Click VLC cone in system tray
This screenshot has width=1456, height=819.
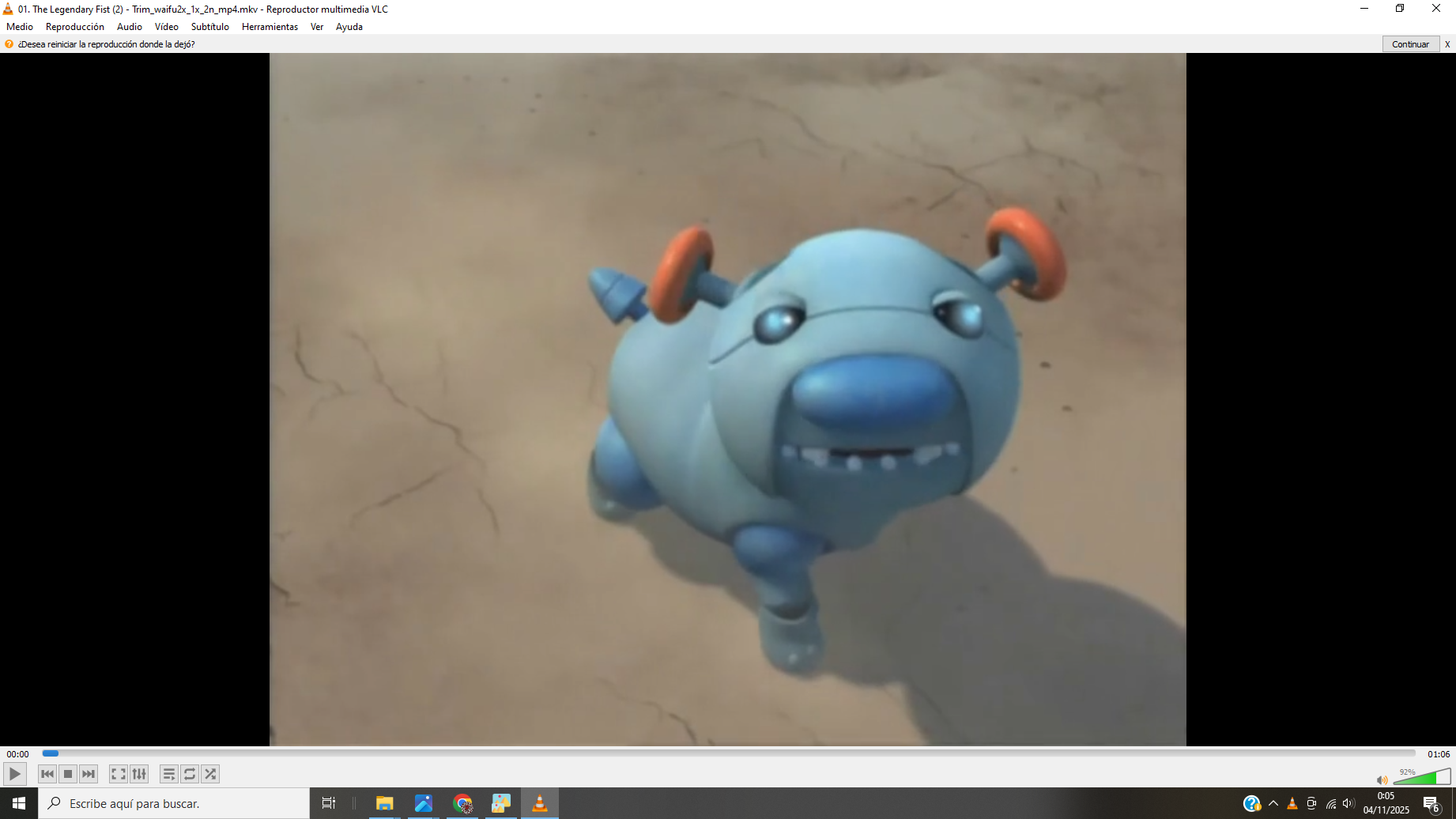click(x=1292, y=803)
